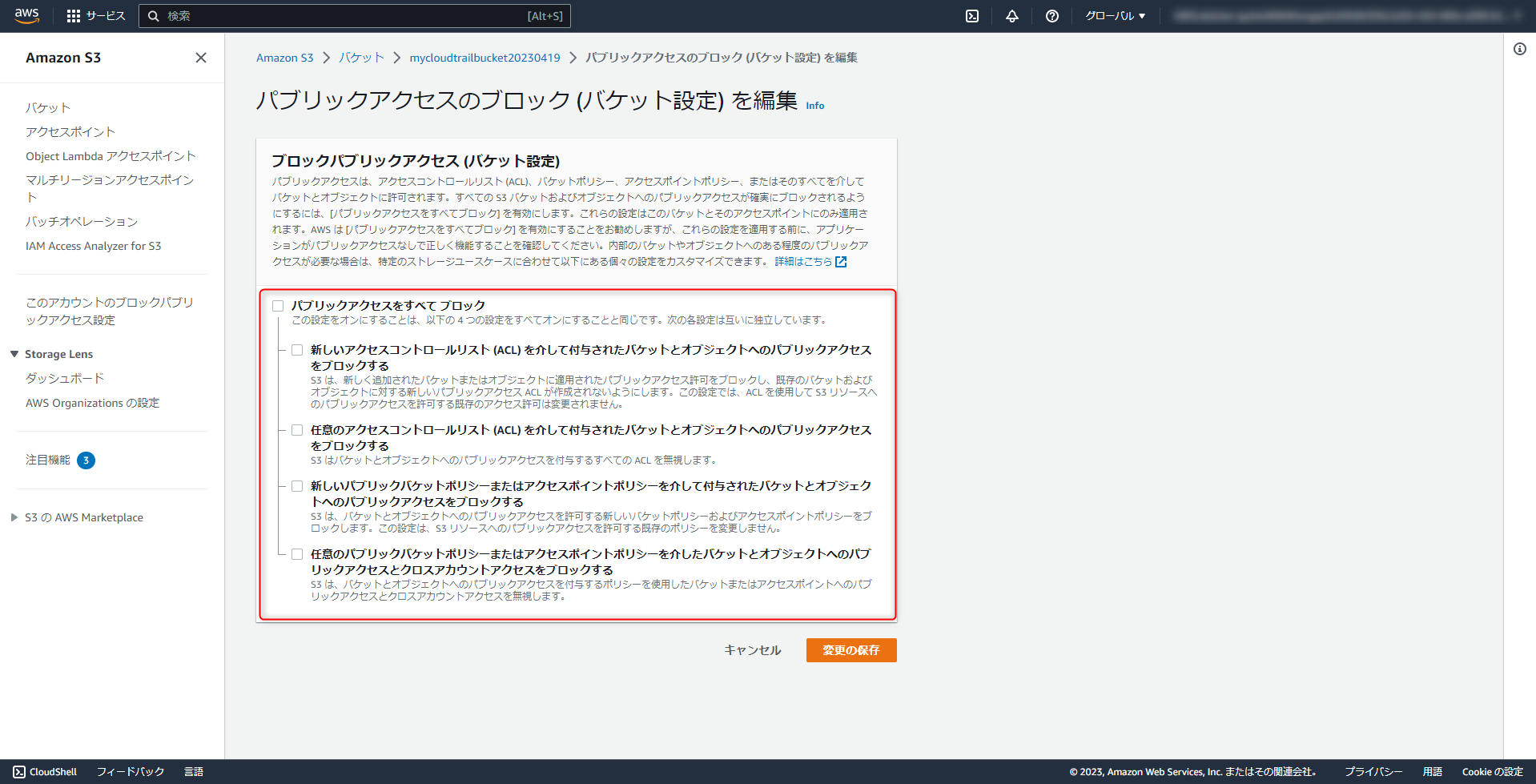Close the Amazon S3 sidebar with the X
The height and width of the screenshot is (784, 1536).
tap(200, 58)
